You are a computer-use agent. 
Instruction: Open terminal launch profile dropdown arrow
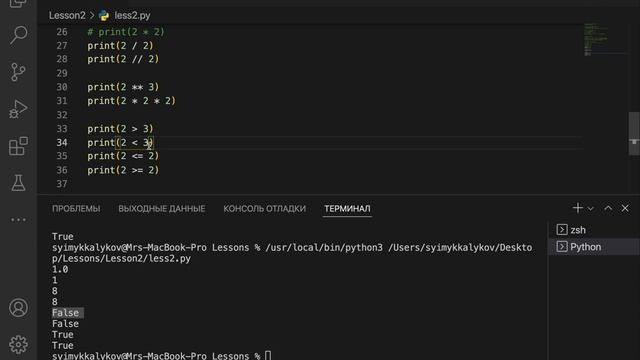tap(590, 209)
